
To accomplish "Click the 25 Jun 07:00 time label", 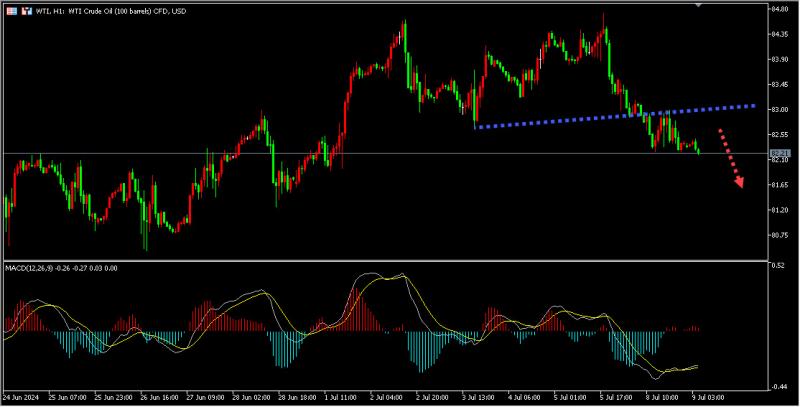I will 67,397.
